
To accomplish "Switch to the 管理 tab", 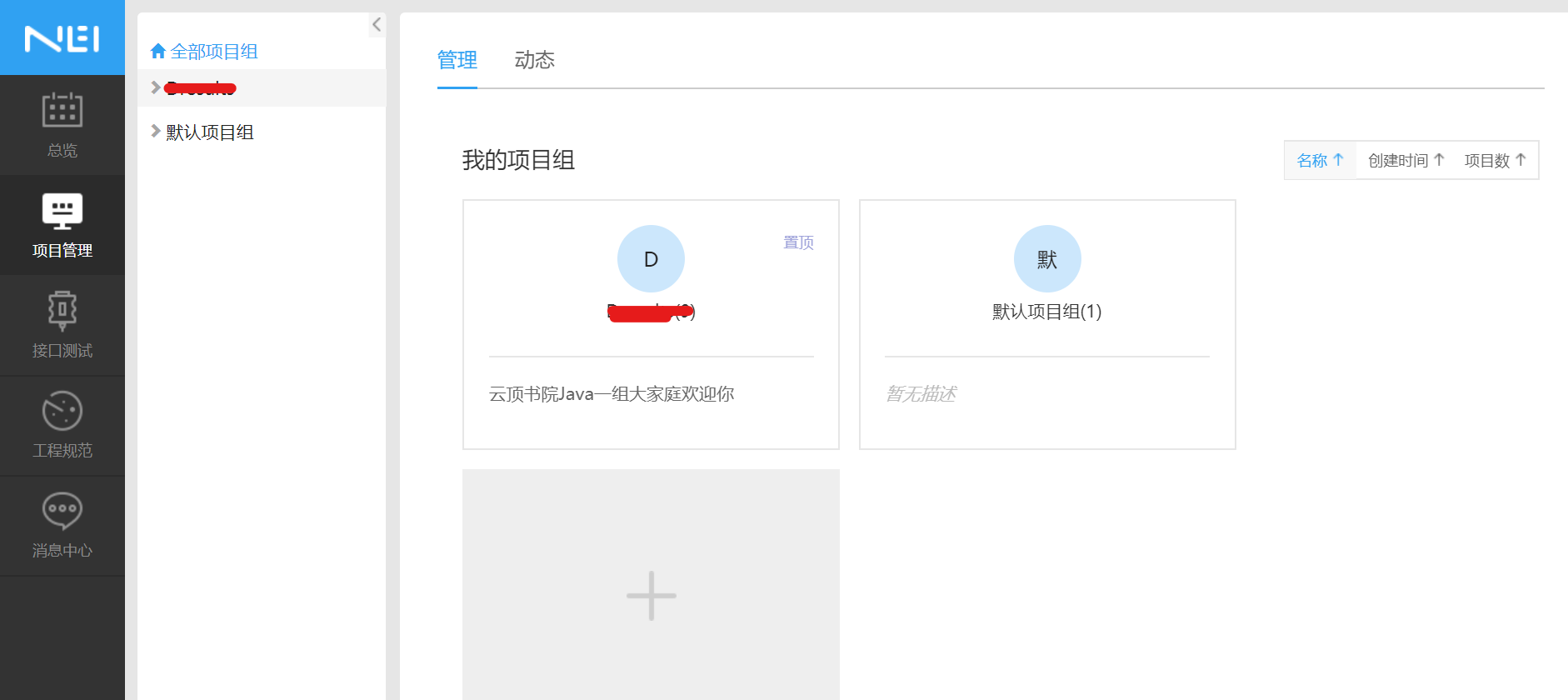I will [457, 60].
